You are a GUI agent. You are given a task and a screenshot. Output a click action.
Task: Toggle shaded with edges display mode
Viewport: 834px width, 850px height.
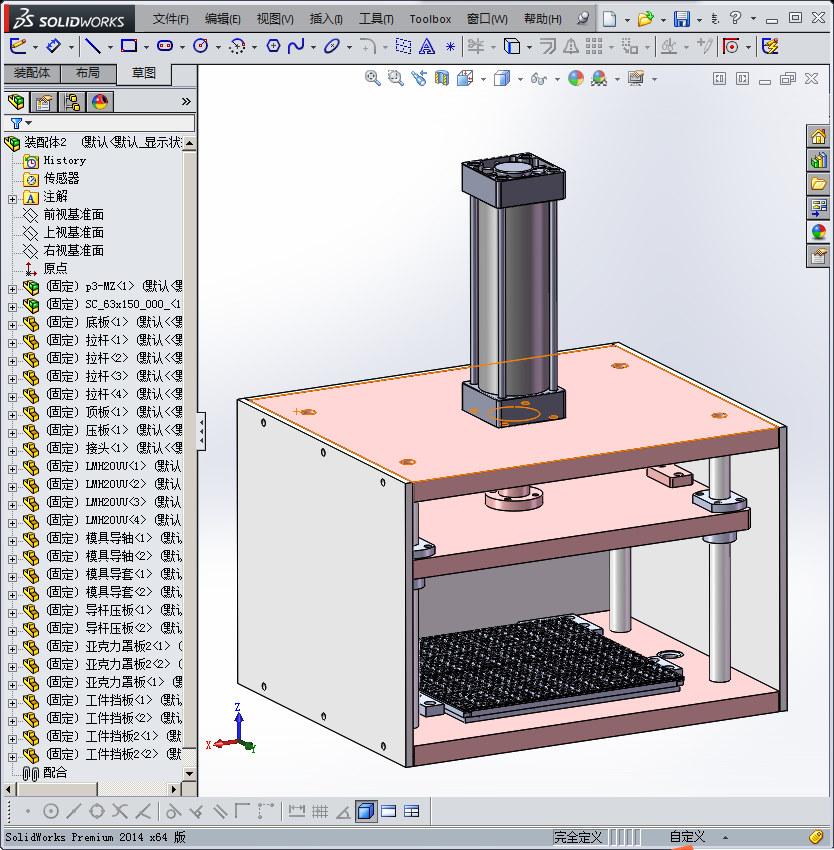click(366, 811)
